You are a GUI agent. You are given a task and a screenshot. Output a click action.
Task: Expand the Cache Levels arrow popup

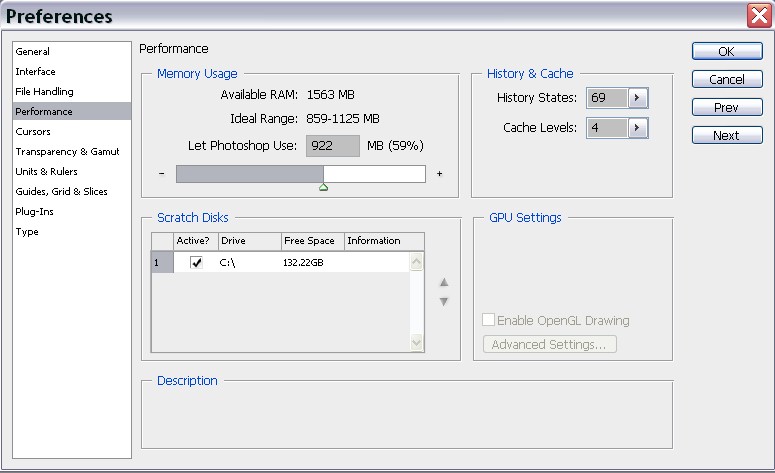(638, 128)
